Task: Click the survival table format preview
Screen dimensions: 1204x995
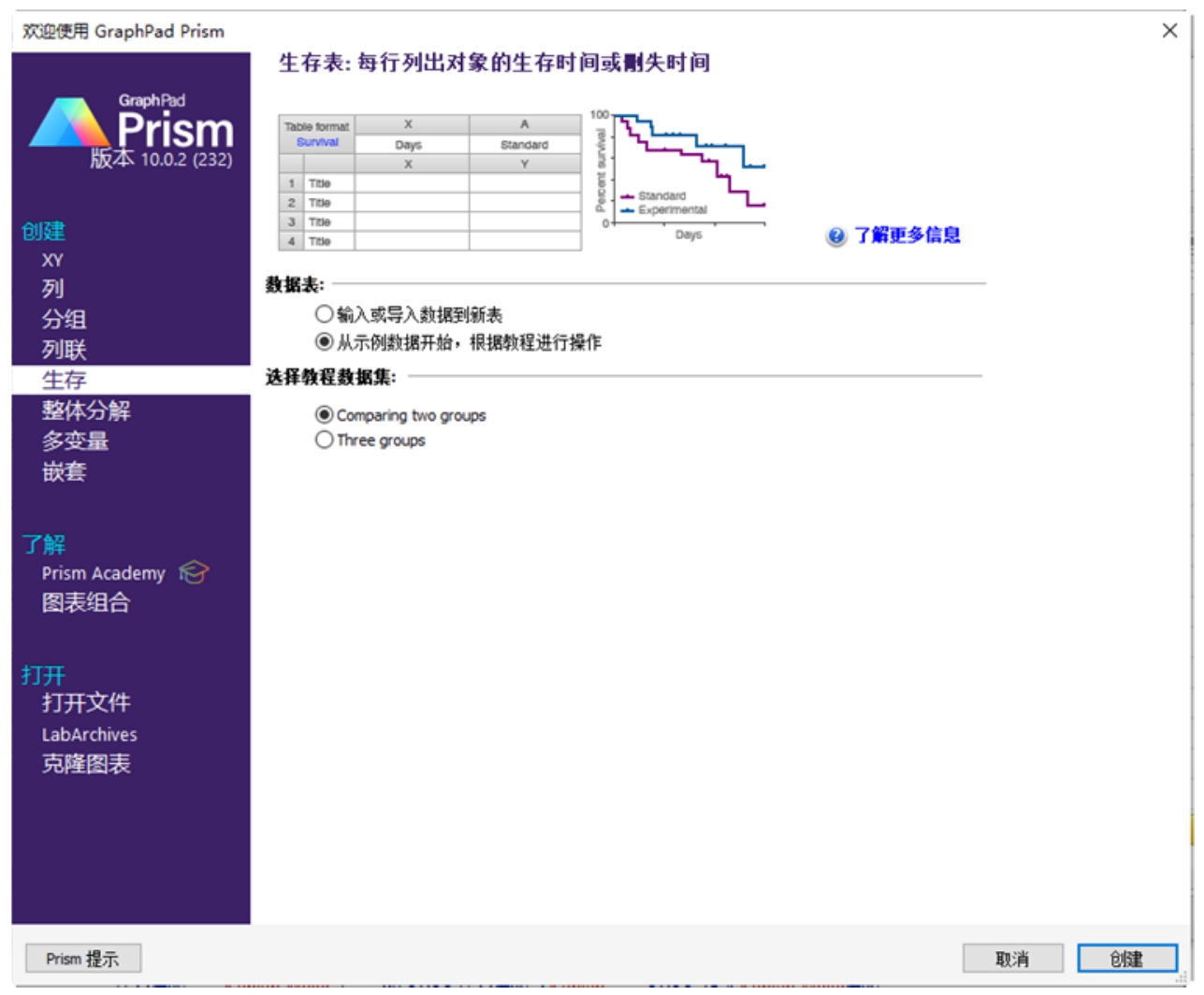Action: tap(430, 182)
